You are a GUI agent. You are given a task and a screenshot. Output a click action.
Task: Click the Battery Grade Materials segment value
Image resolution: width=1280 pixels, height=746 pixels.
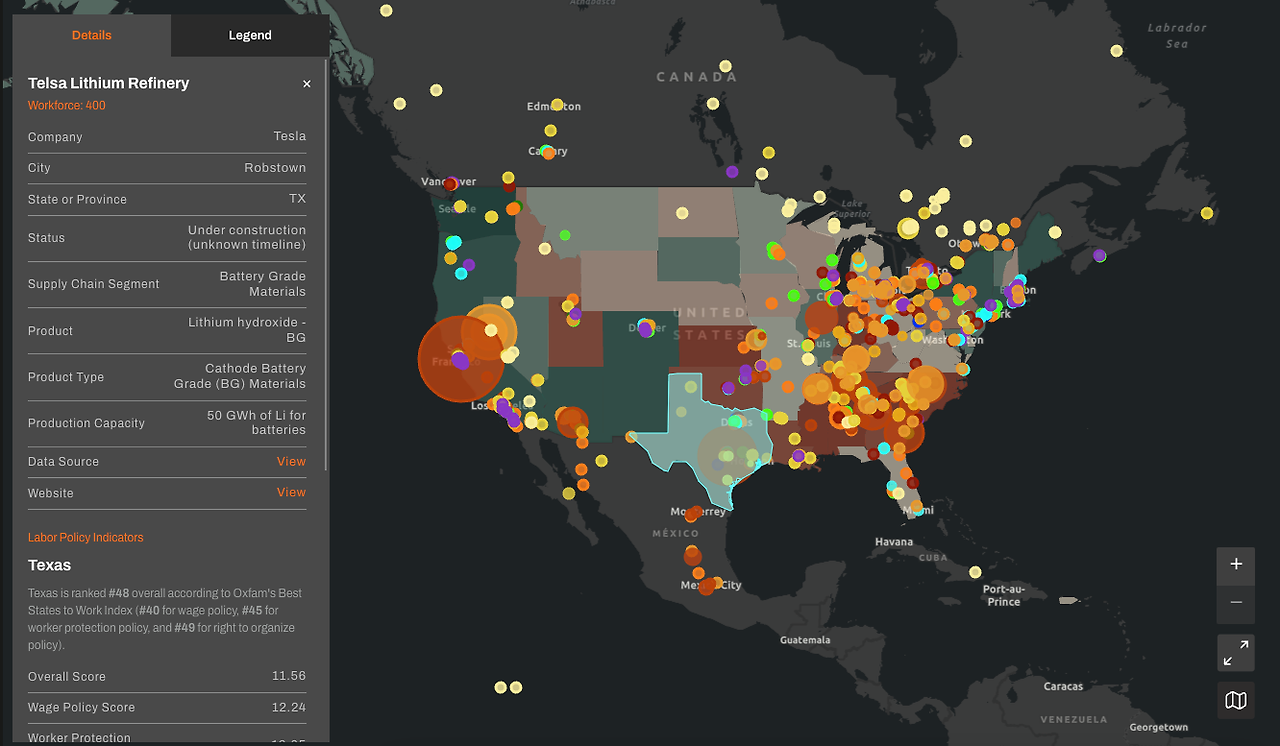[263, 284]
